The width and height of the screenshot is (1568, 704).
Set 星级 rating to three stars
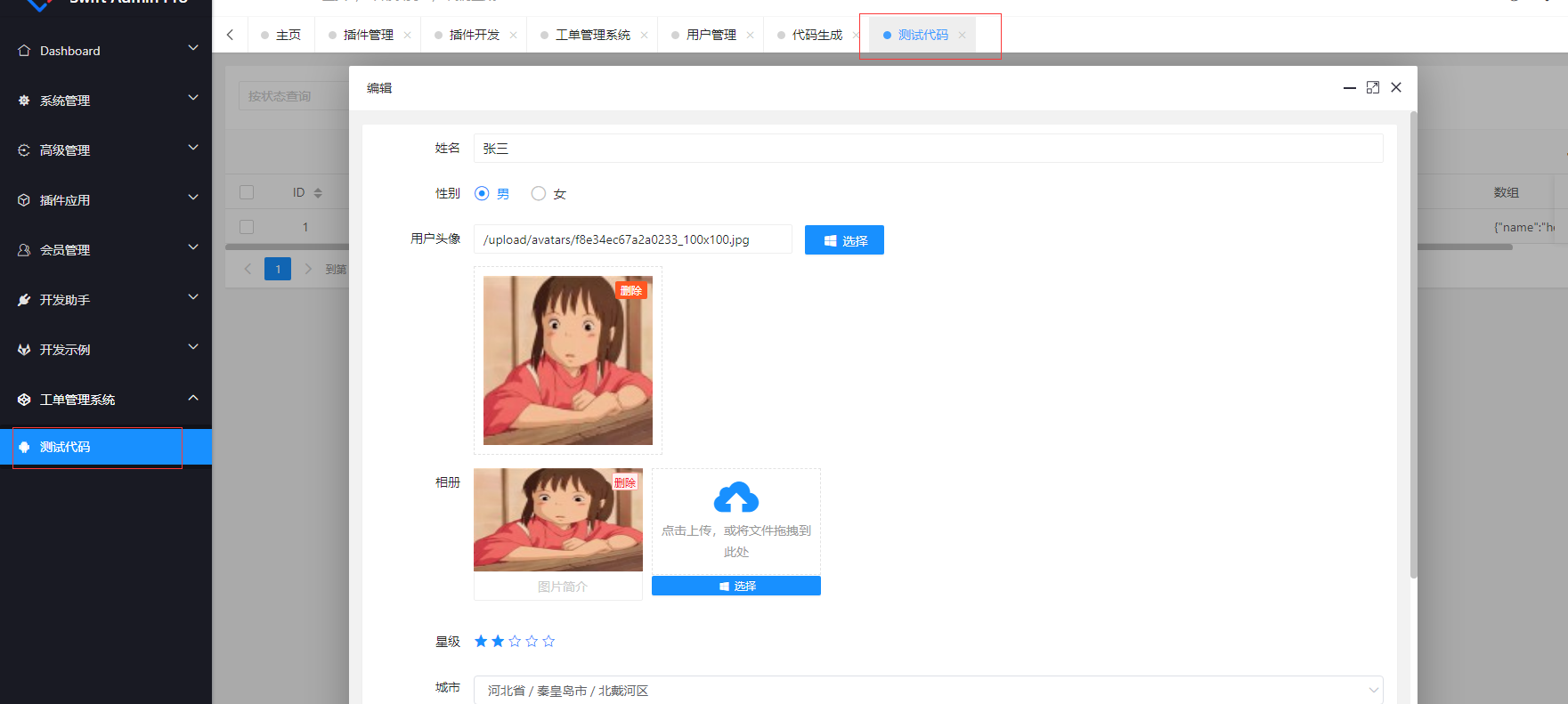tap(515, 641)
